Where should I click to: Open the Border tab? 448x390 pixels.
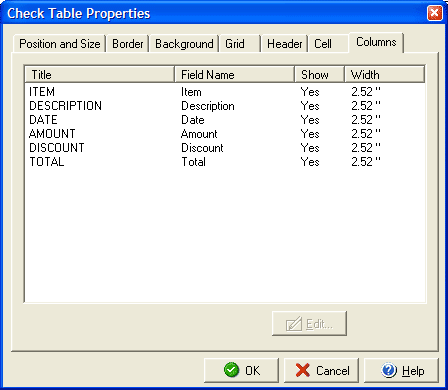tap(128, 44)
